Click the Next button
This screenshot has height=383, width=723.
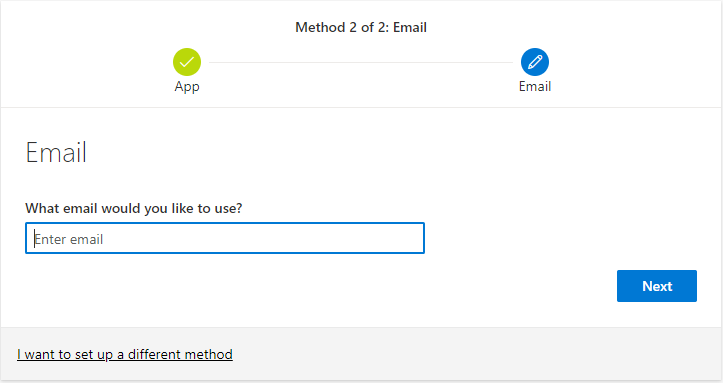pos(657,286)
